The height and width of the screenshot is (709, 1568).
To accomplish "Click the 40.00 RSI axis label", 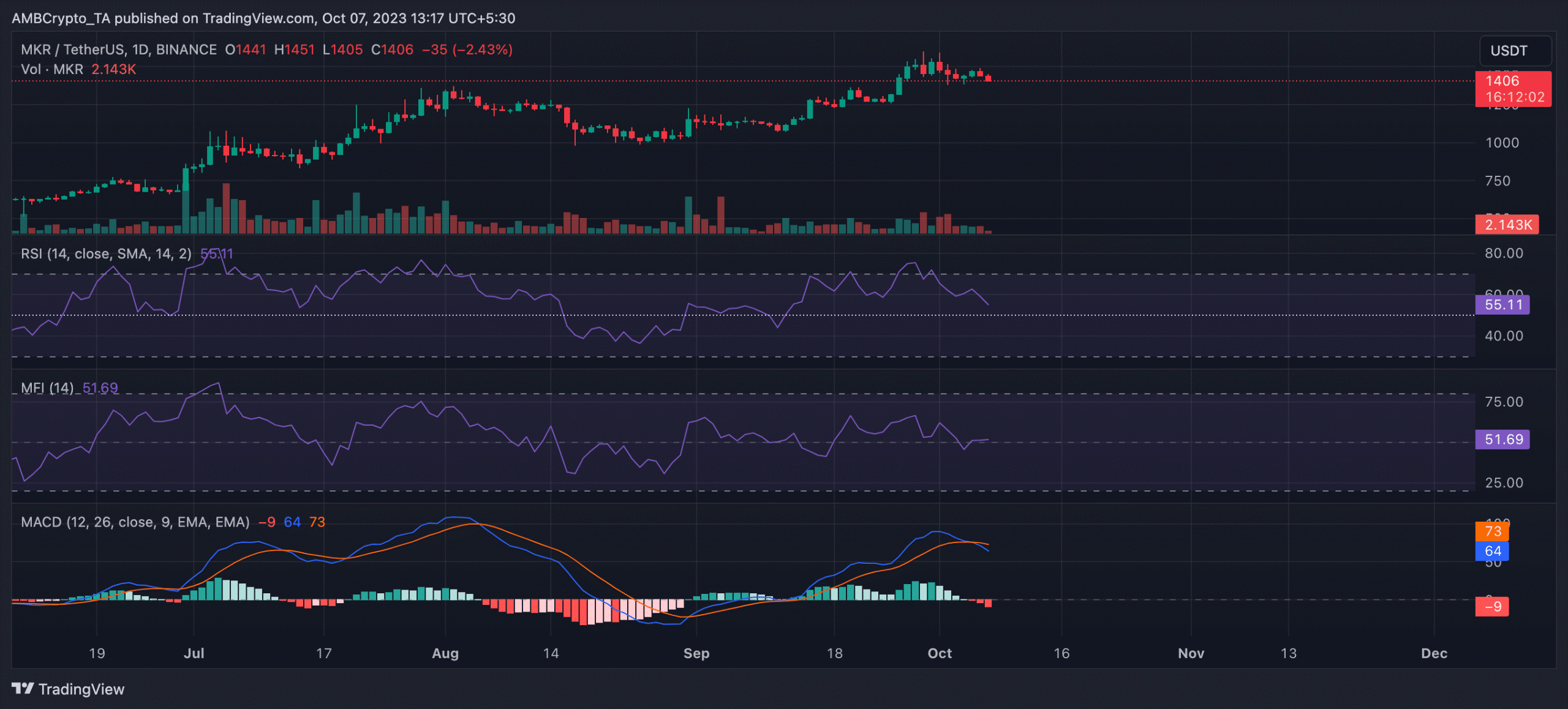I will 1504,336.
